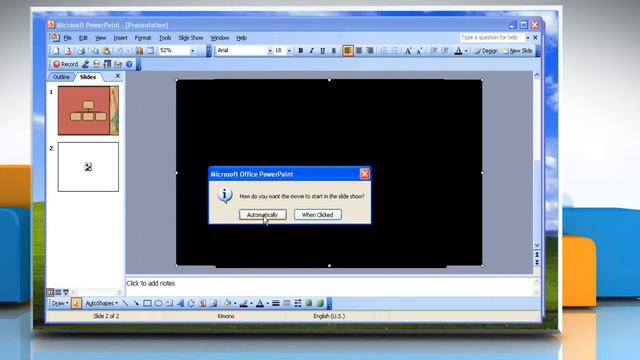Switch to the Outline tab
Image resolution: width=640 pixels, height=360 pixels.
click(x=61, y=77)
